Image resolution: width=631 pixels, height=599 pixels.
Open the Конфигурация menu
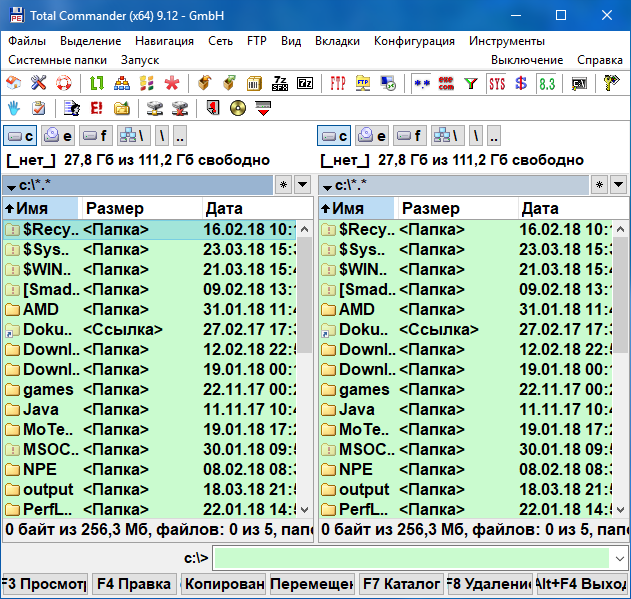pyautogui.click(x=414, y=41)
